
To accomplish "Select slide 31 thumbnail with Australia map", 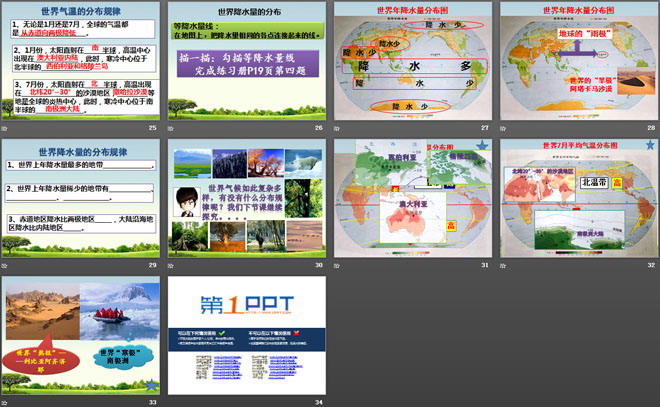I will pyautogui.click(x=413, y=198).
